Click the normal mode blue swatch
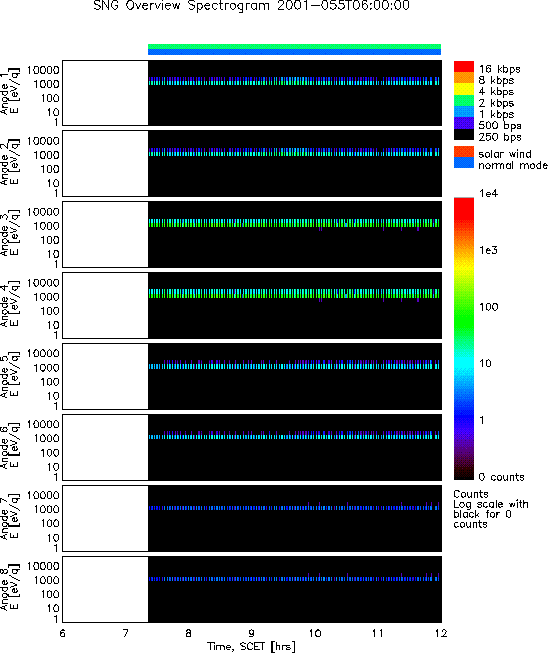Viewport: 548px width, 653px height. pyautogui.click(x=464, y=163)
